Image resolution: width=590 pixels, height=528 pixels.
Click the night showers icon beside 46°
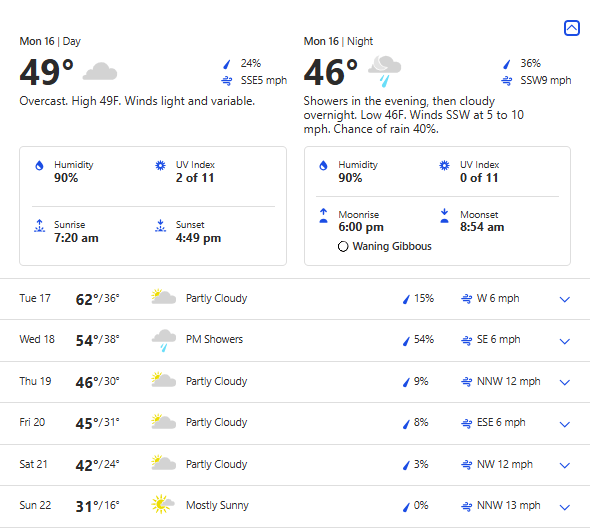[x=384, y=71]
